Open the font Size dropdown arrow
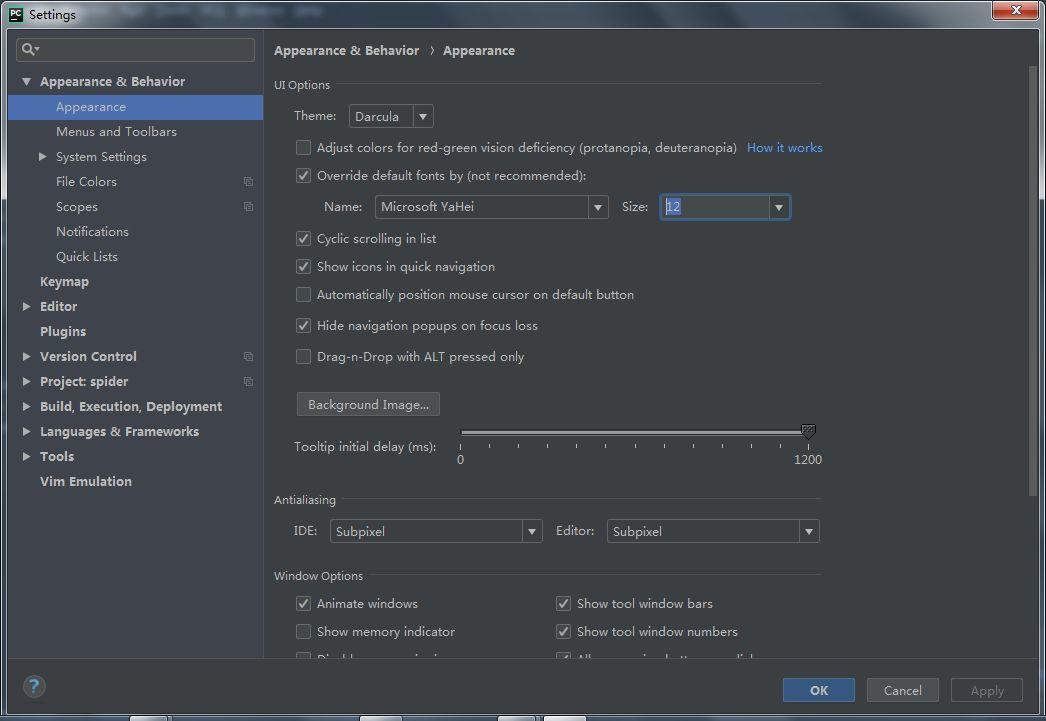The width and height of the screenshot is (1046, 721). [x=778, y=207]
